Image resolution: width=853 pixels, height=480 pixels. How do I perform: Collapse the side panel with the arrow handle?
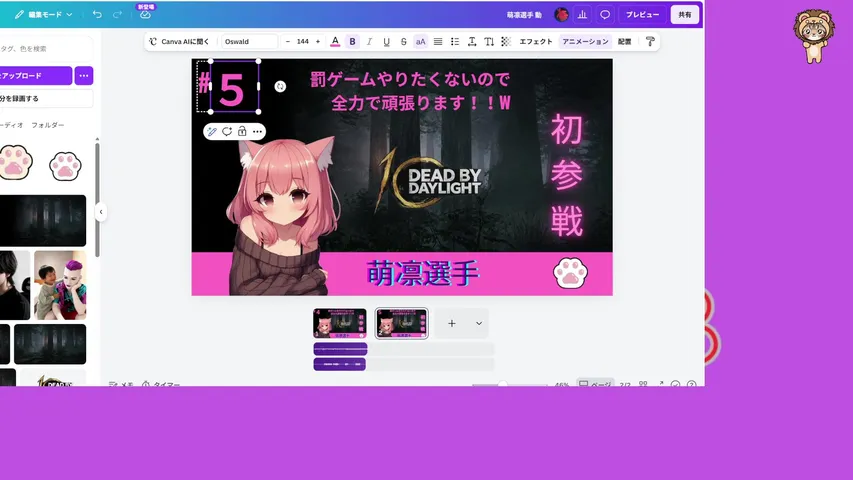[x=101, y=212]
